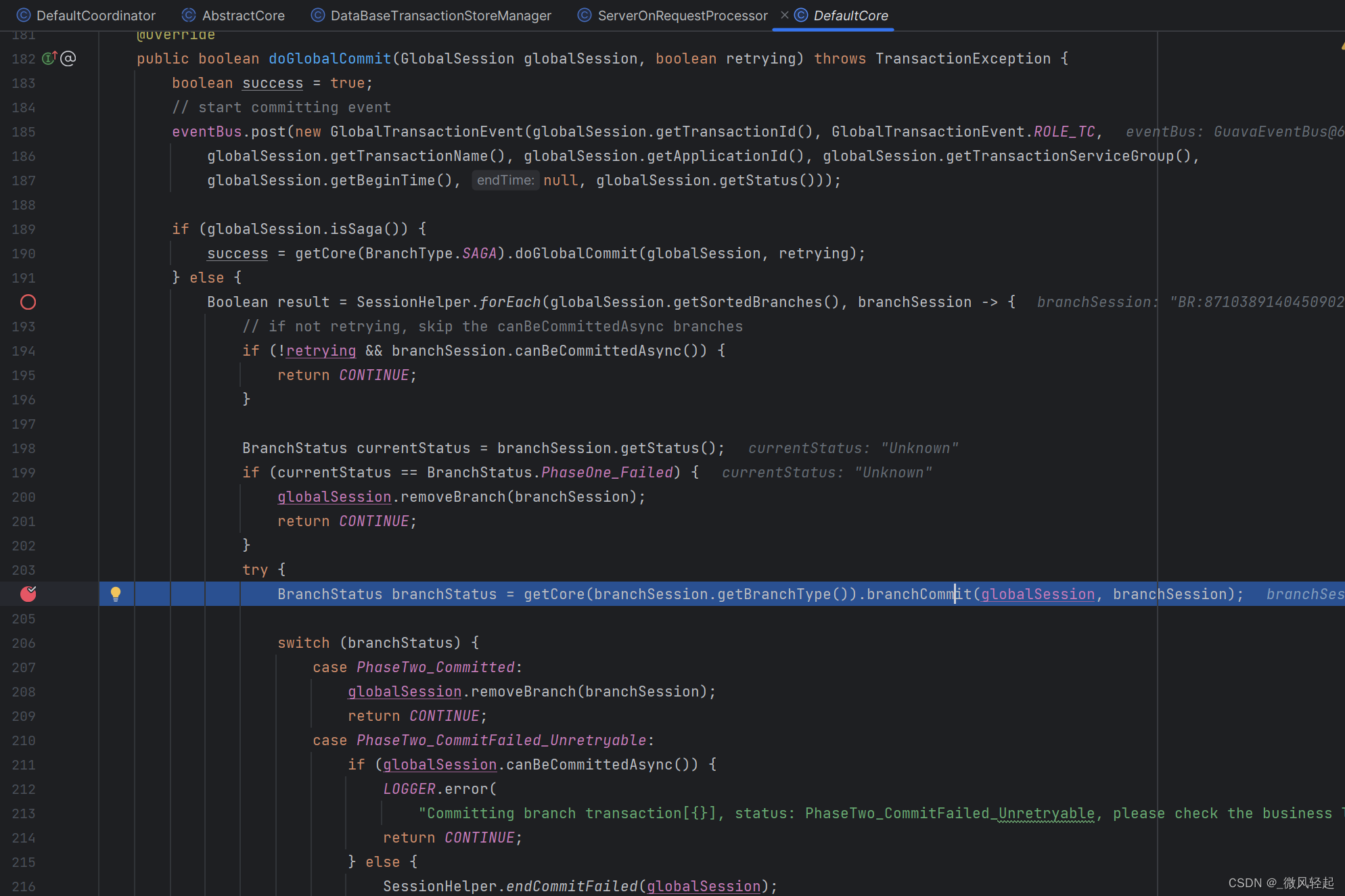Click globalSession link on the highlighted line
The height and width of the screenshot is (896, 1345).
tap(1038, 594)
